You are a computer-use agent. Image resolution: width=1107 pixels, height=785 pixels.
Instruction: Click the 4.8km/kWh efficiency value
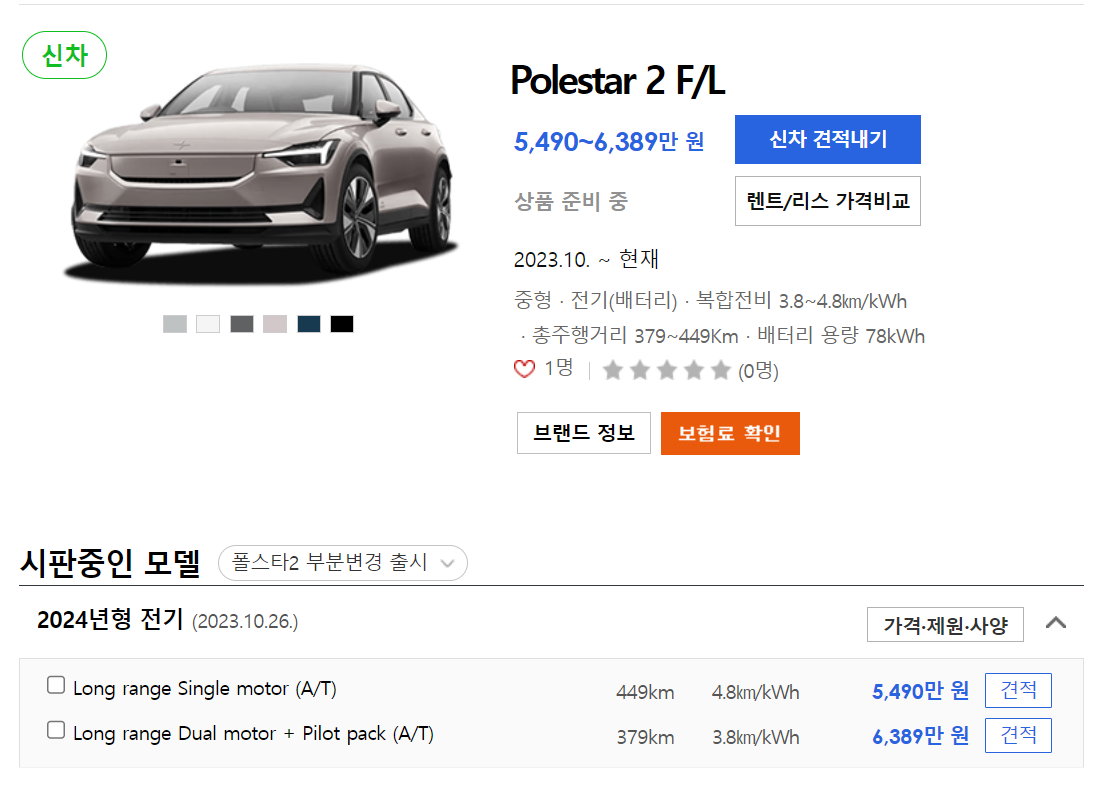click(x=755, y=693)
